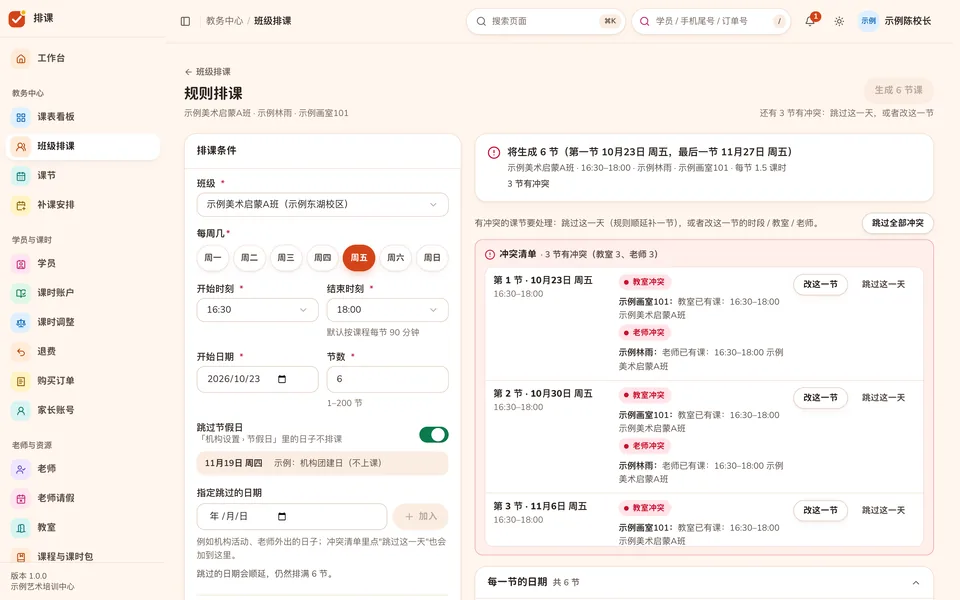Click the 课程与课时包 icon
This screenshot has width=960, height=600.
pyautogui.click(x=21, y=557)
